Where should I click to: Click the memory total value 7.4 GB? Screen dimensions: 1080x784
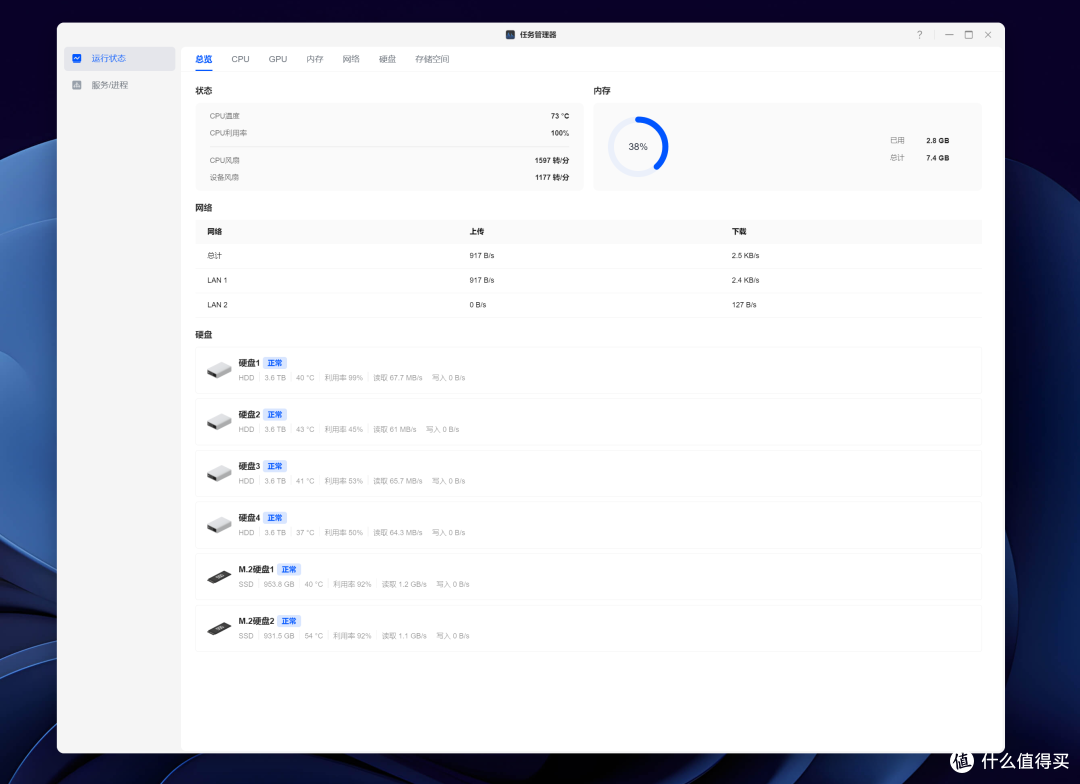(x=937, y=158)
